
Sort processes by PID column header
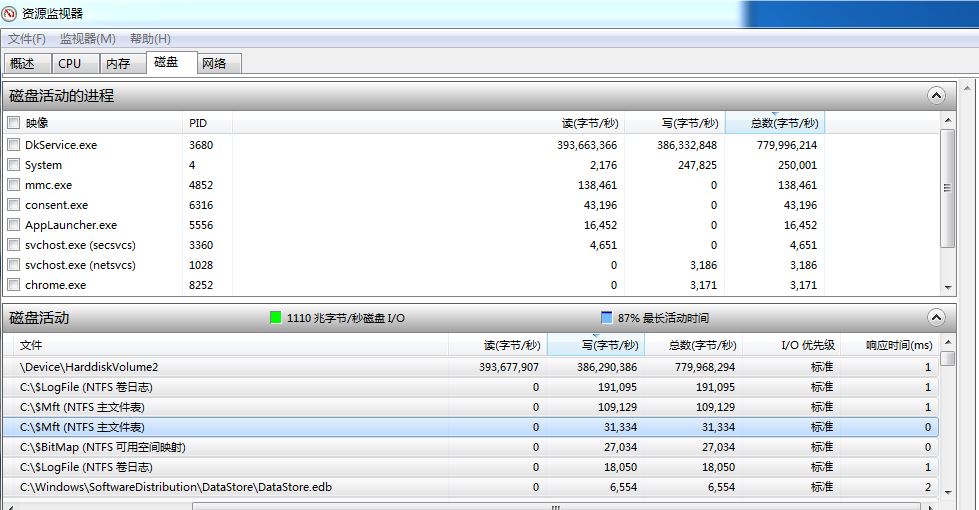point(198,123)
